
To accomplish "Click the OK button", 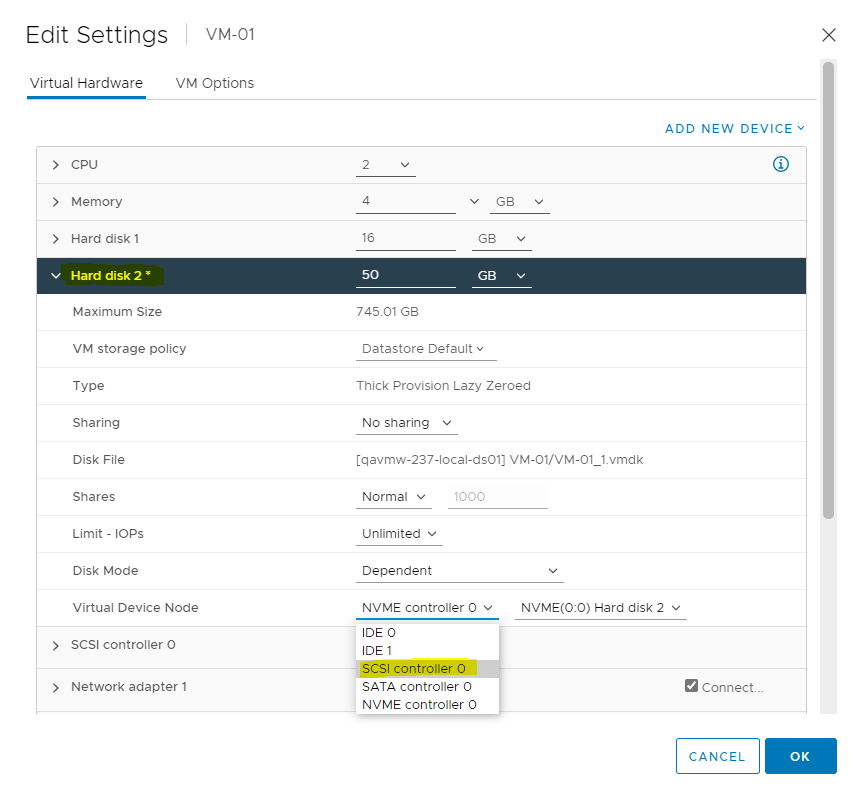I will [800, 756].
